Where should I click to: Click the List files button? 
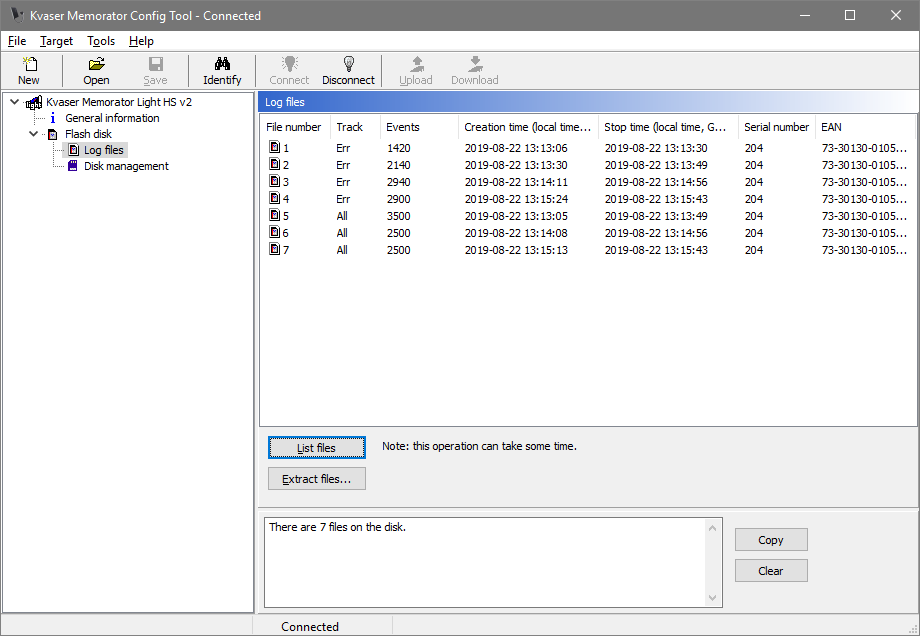[x=317, y=448]
